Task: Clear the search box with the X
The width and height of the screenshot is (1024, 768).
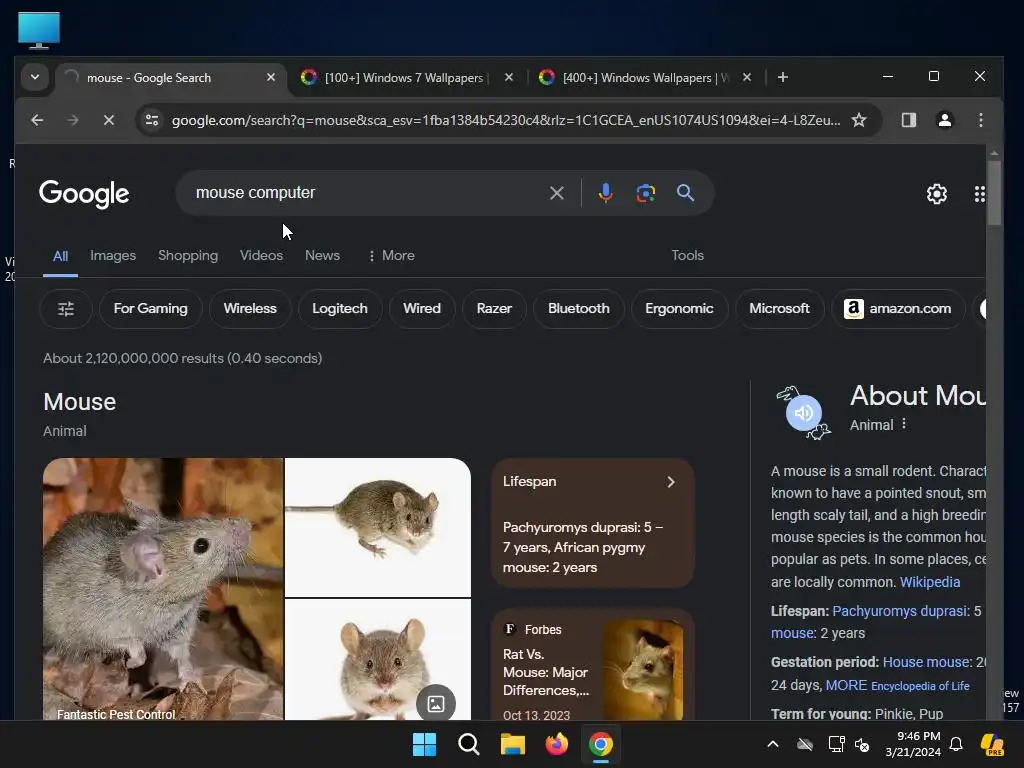Action: (x=556, y=193)
